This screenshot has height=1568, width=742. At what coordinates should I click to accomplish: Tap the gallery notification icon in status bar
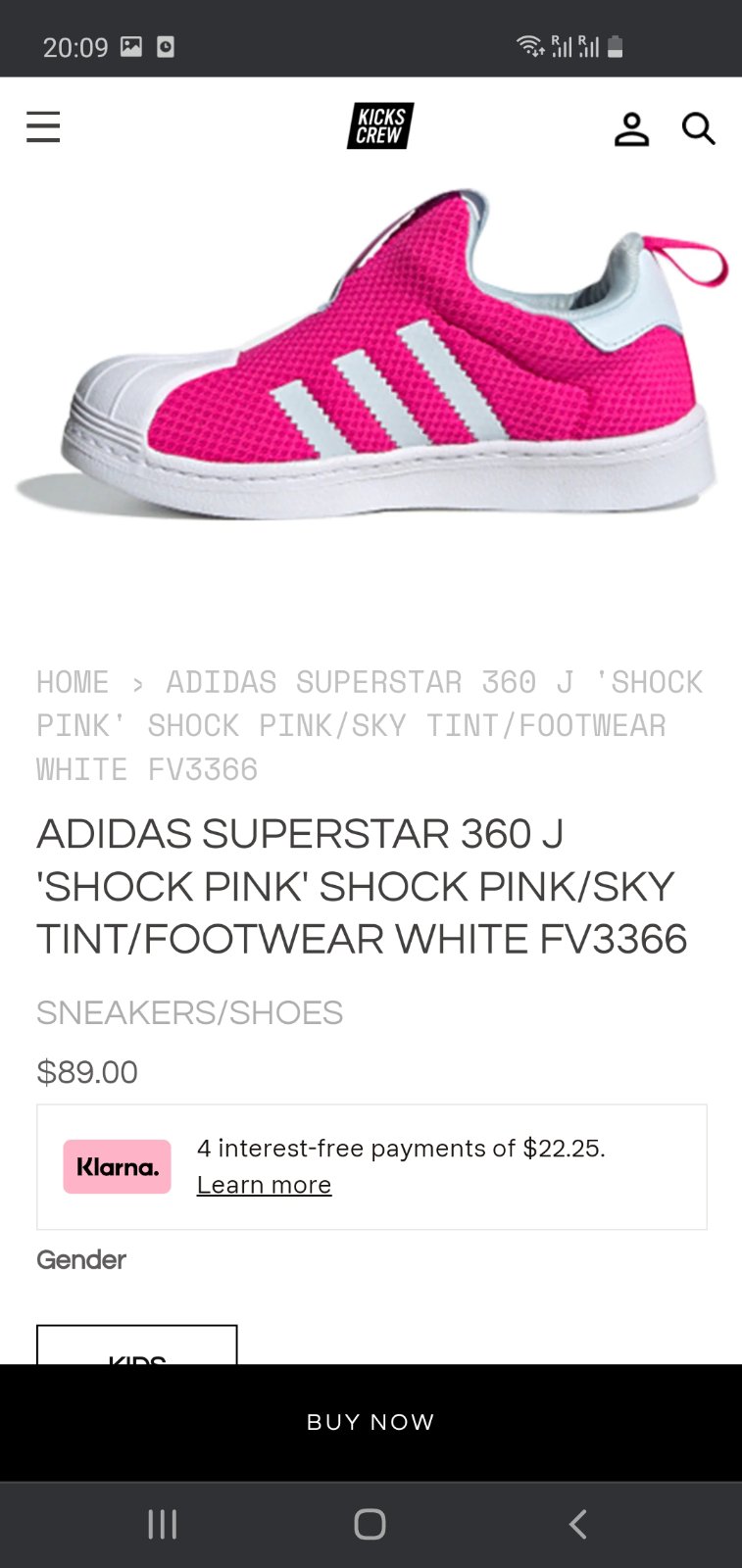[x=131, y=46]
